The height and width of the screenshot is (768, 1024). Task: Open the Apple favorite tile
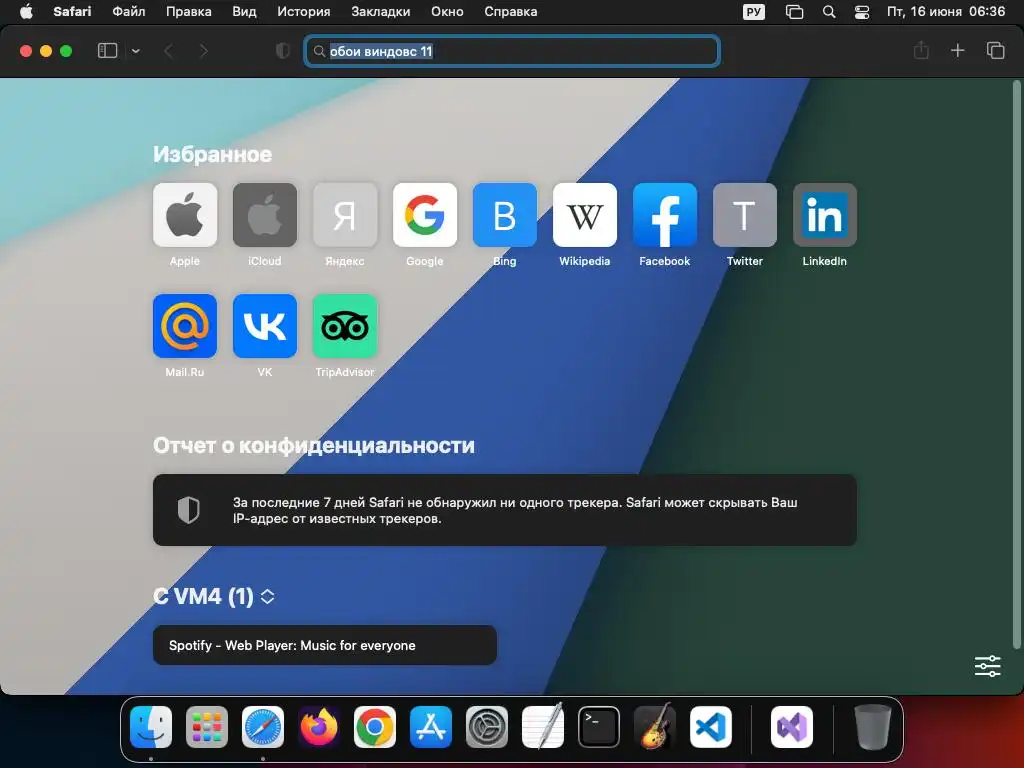point(185,215)
